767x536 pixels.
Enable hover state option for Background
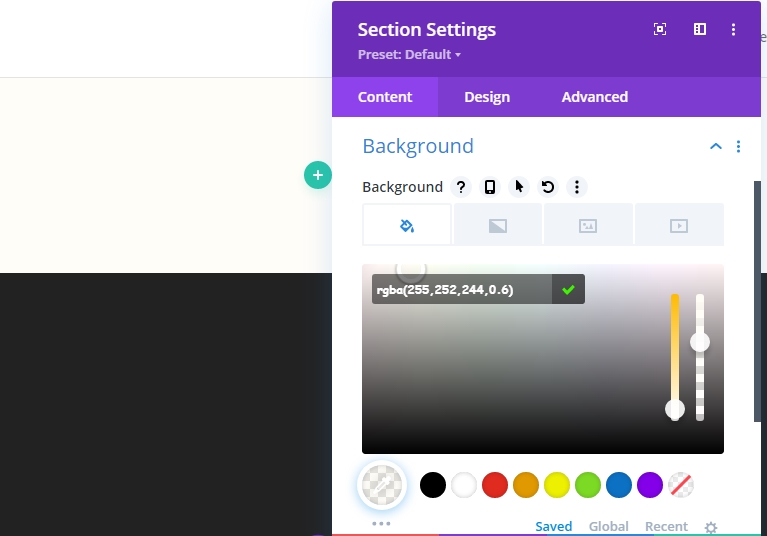click(x=519, y=187)
